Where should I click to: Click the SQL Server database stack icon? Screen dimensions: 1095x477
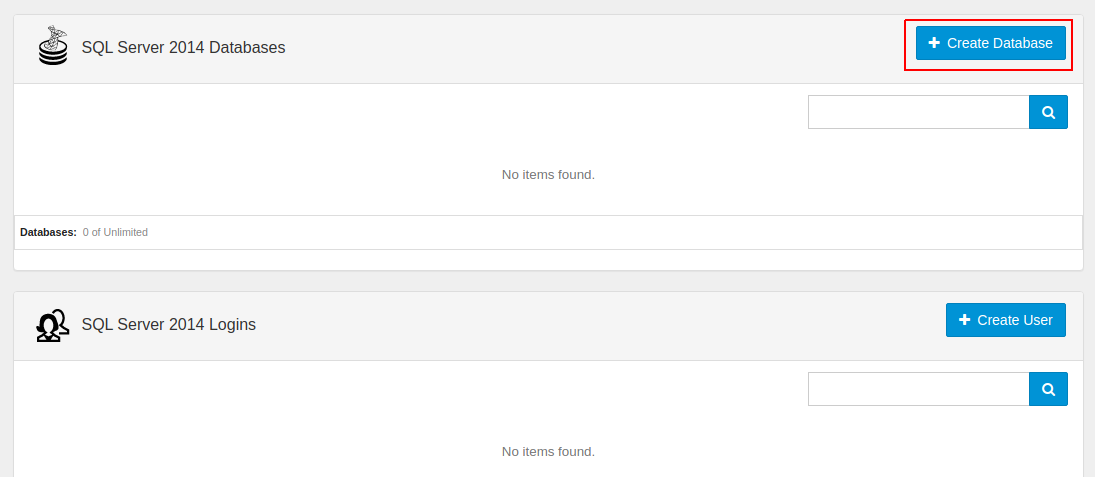pyautogui.click(x=53, y=45)
